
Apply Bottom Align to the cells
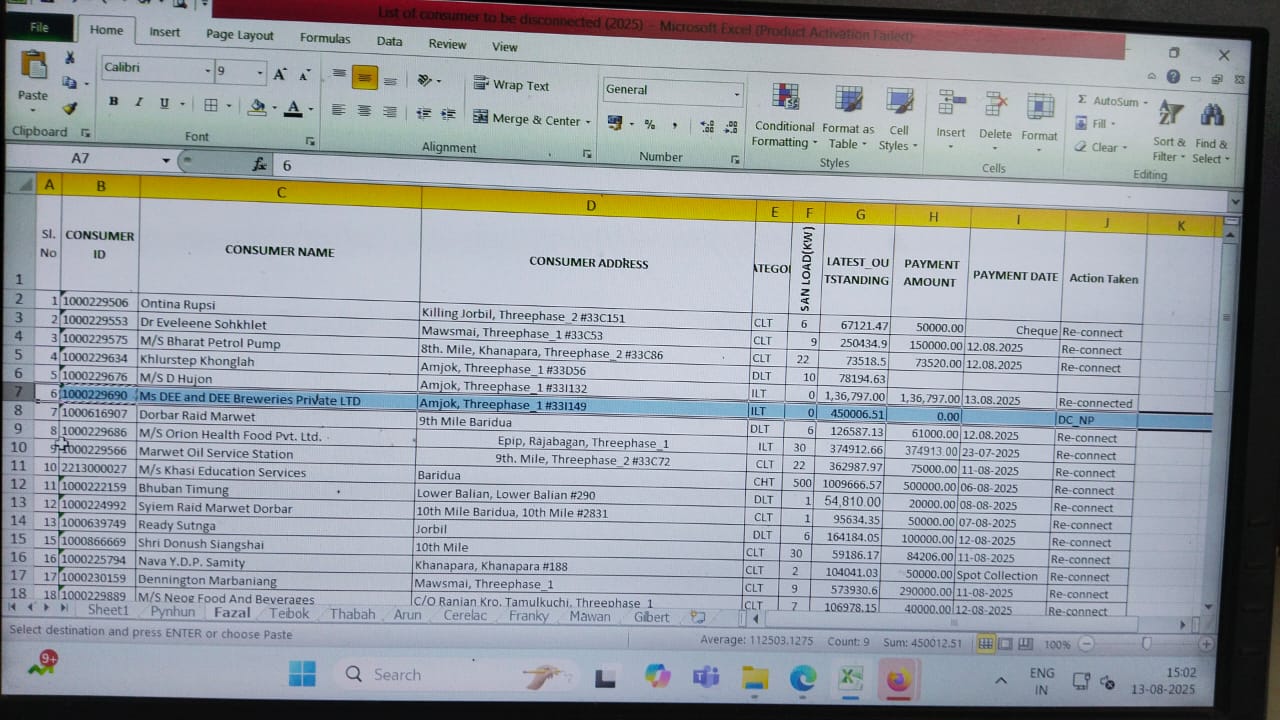coord(390,80)
